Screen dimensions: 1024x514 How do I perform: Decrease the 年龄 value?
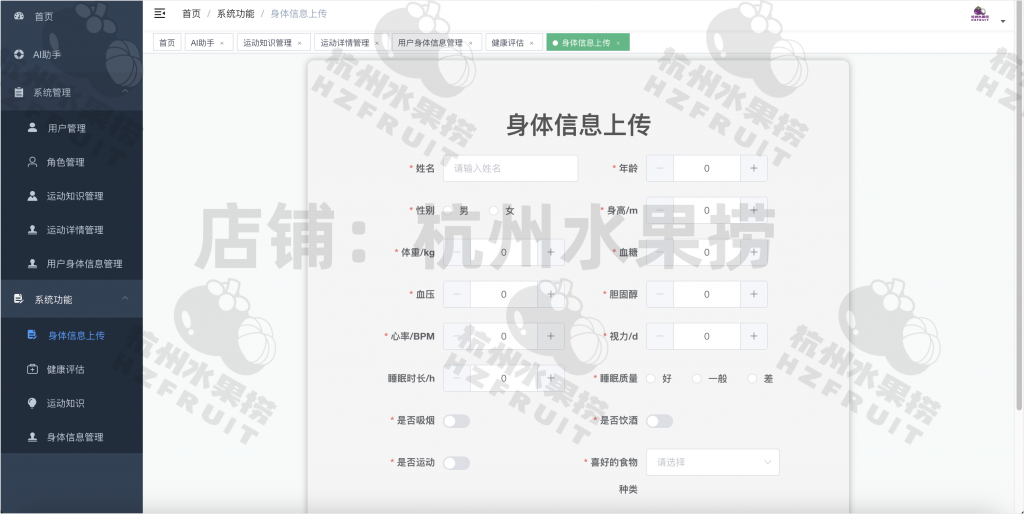(660, 169)
